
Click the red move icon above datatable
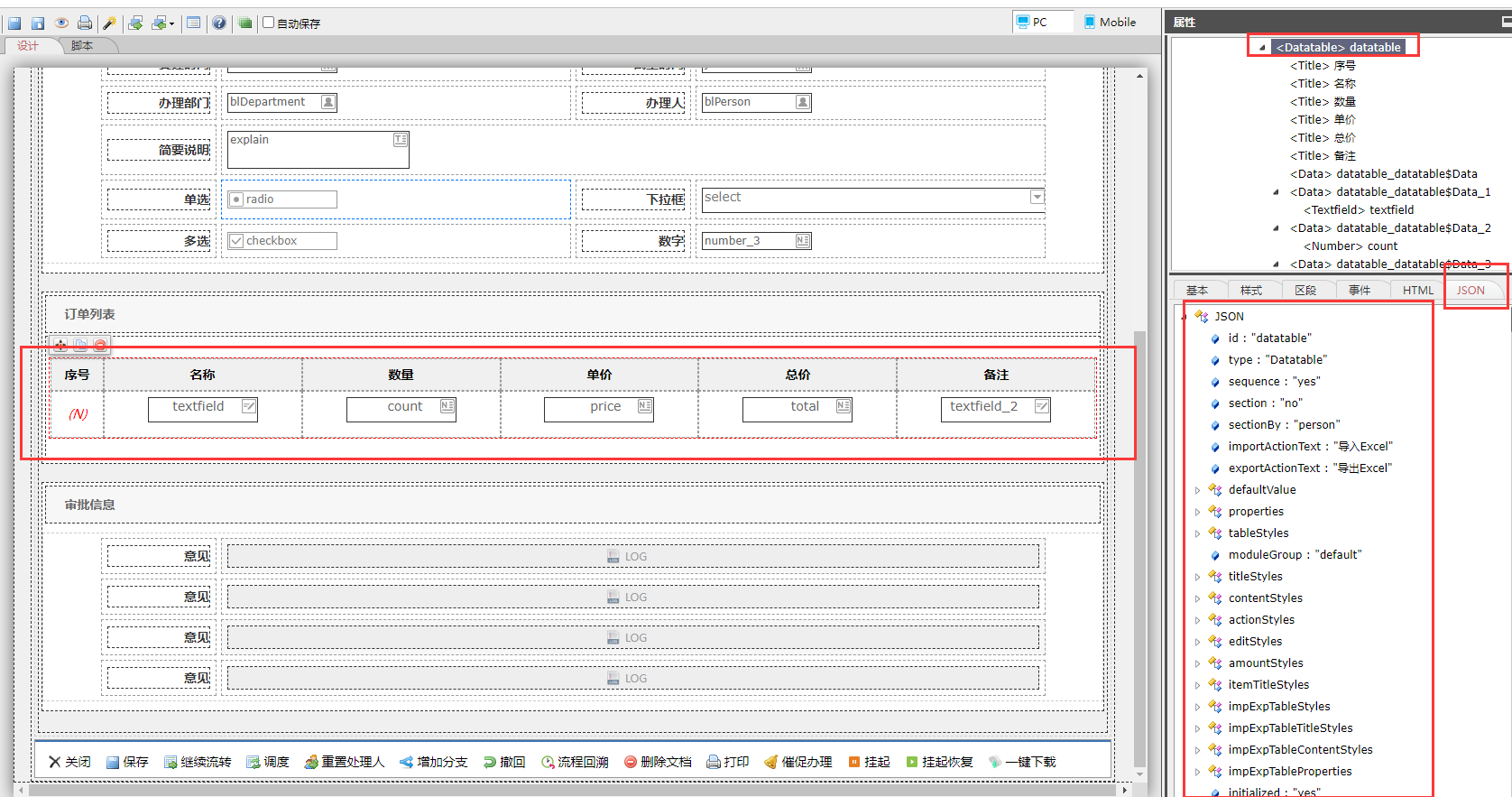coord(60,345)
